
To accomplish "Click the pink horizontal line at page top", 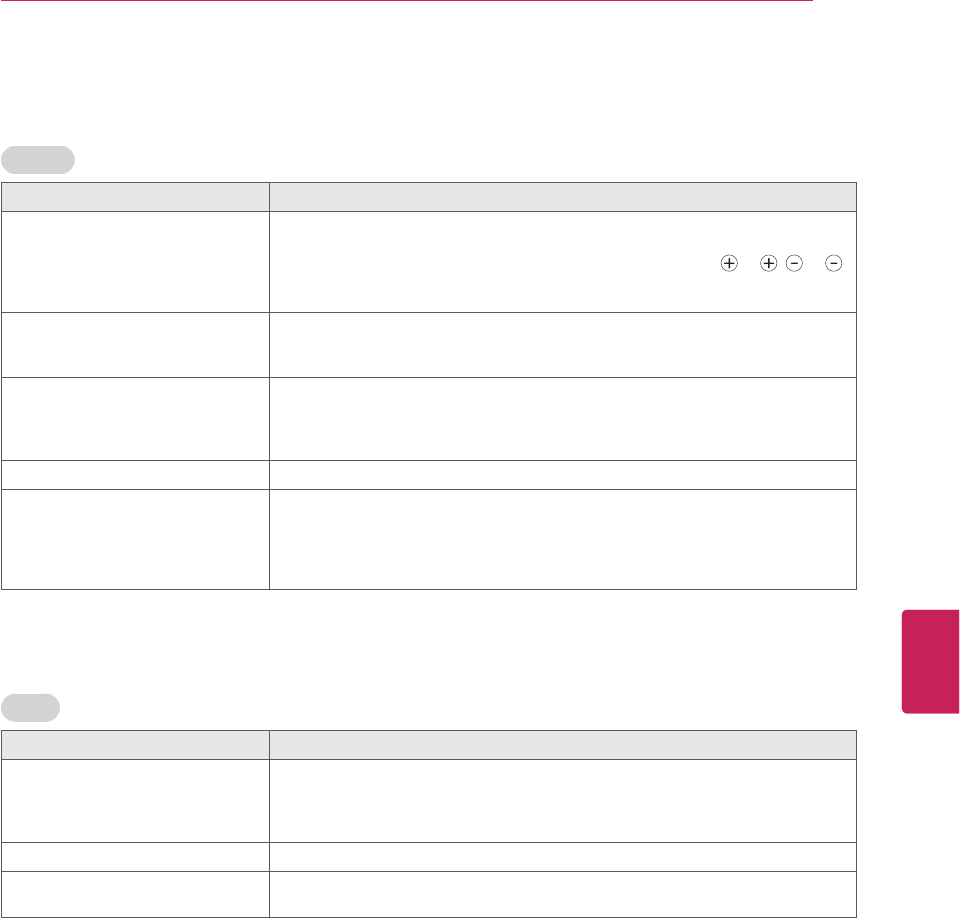I will (x=407, y=1).
